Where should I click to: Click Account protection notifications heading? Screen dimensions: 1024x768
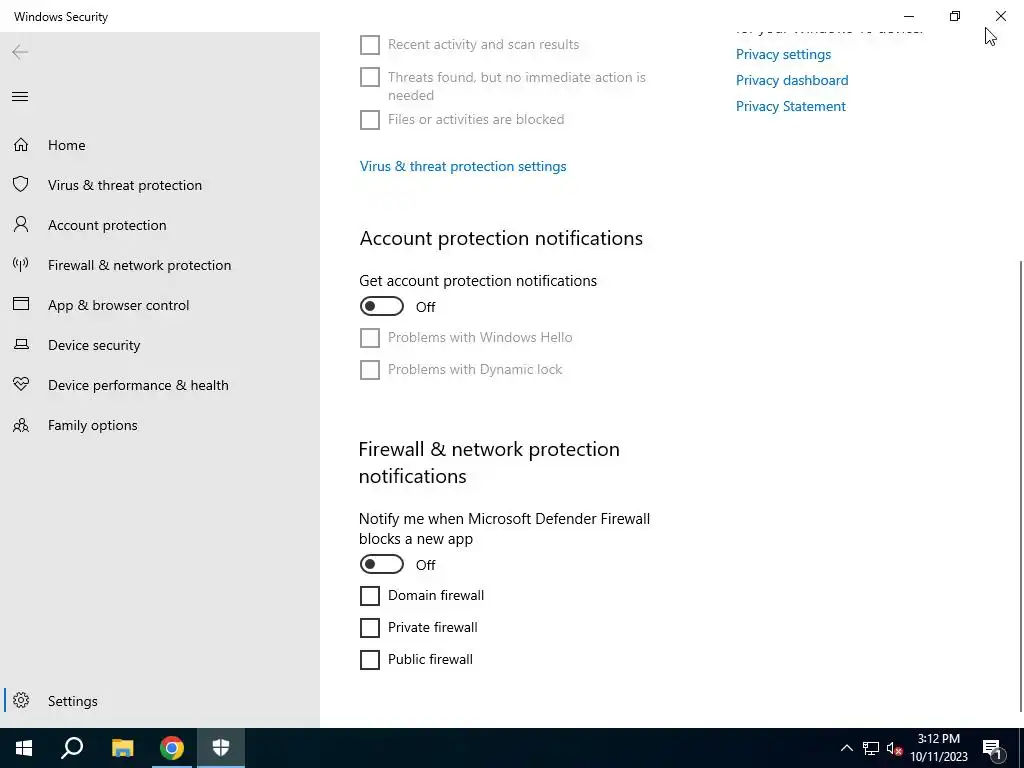[501, 238]
